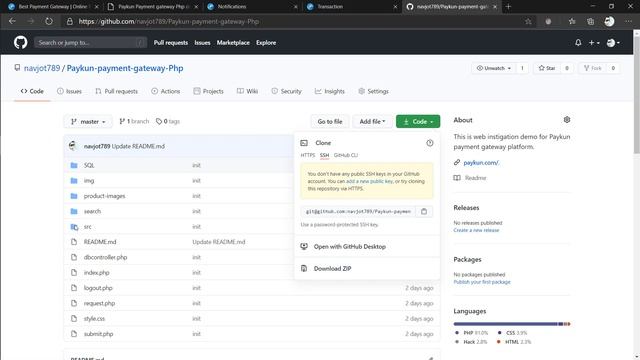Switch to the Transaction browser tab

352,7
